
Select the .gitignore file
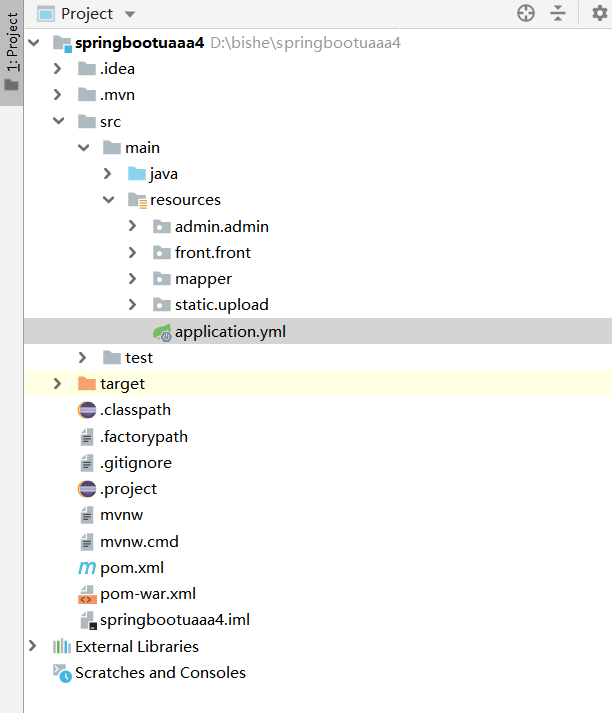click(135, 463)
